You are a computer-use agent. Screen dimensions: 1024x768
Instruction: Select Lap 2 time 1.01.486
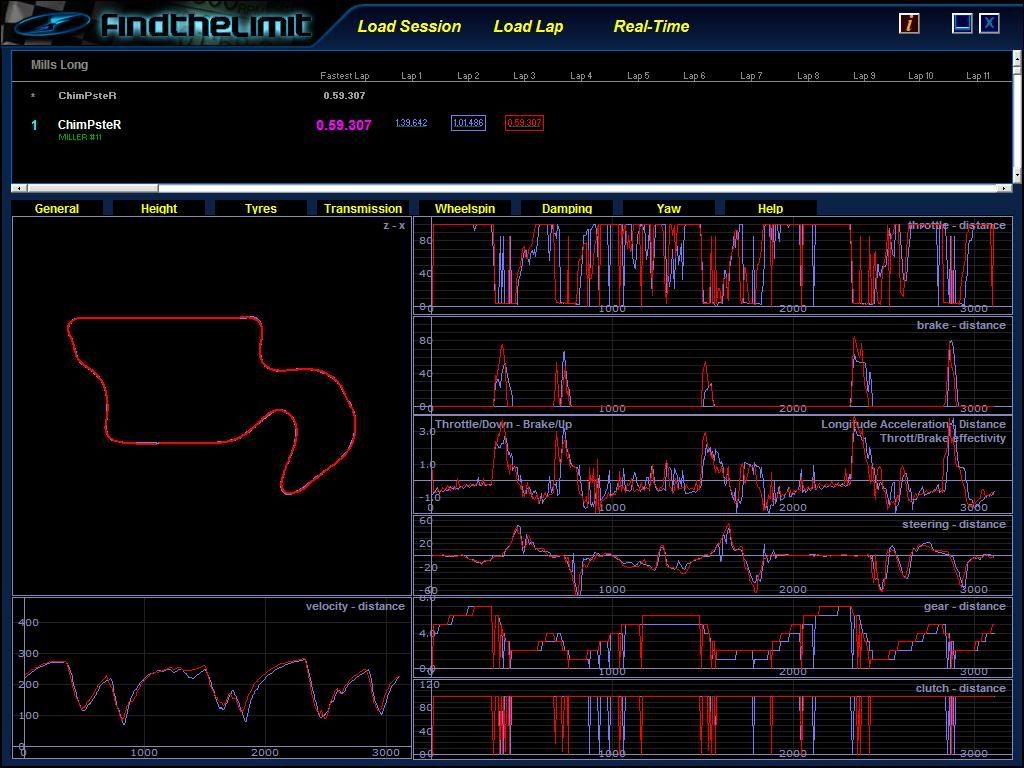tap(468, 123)
